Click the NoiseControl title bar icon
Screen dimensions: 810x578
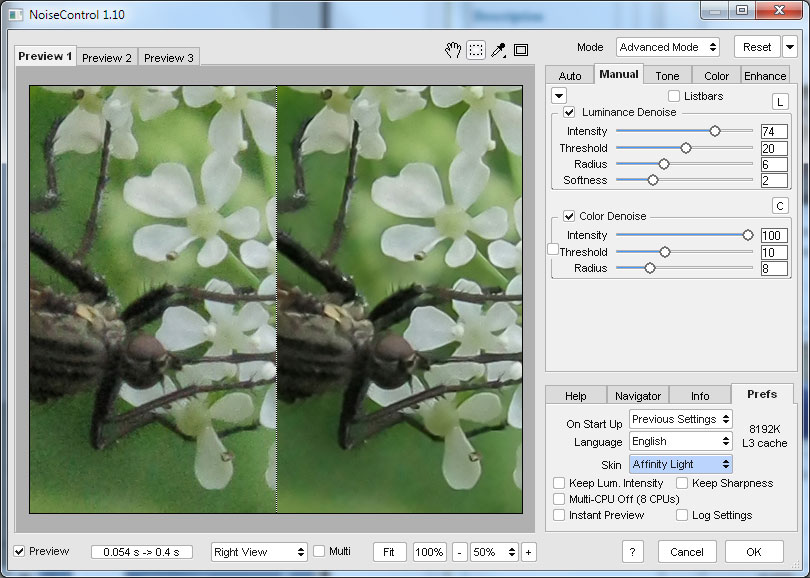click(x=16, y=14)
